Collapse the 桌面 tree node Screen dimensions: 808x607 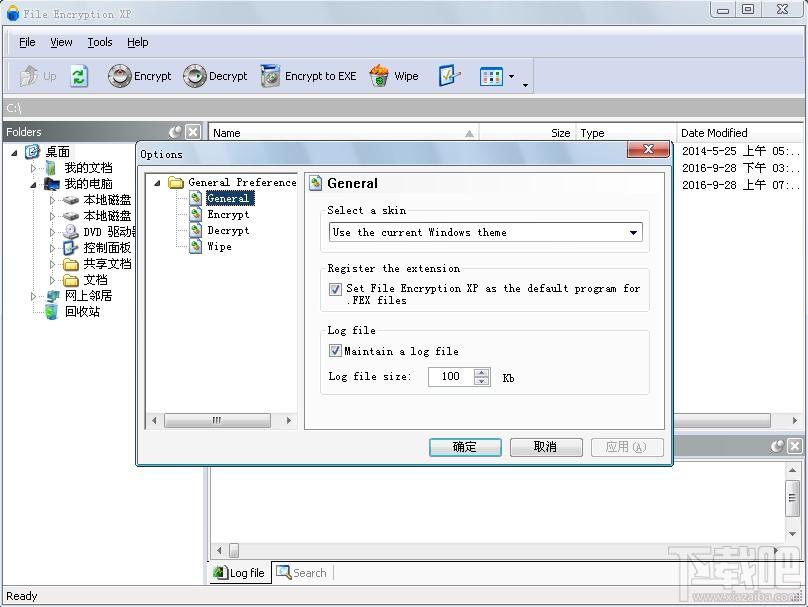click(x=14, y=153)
